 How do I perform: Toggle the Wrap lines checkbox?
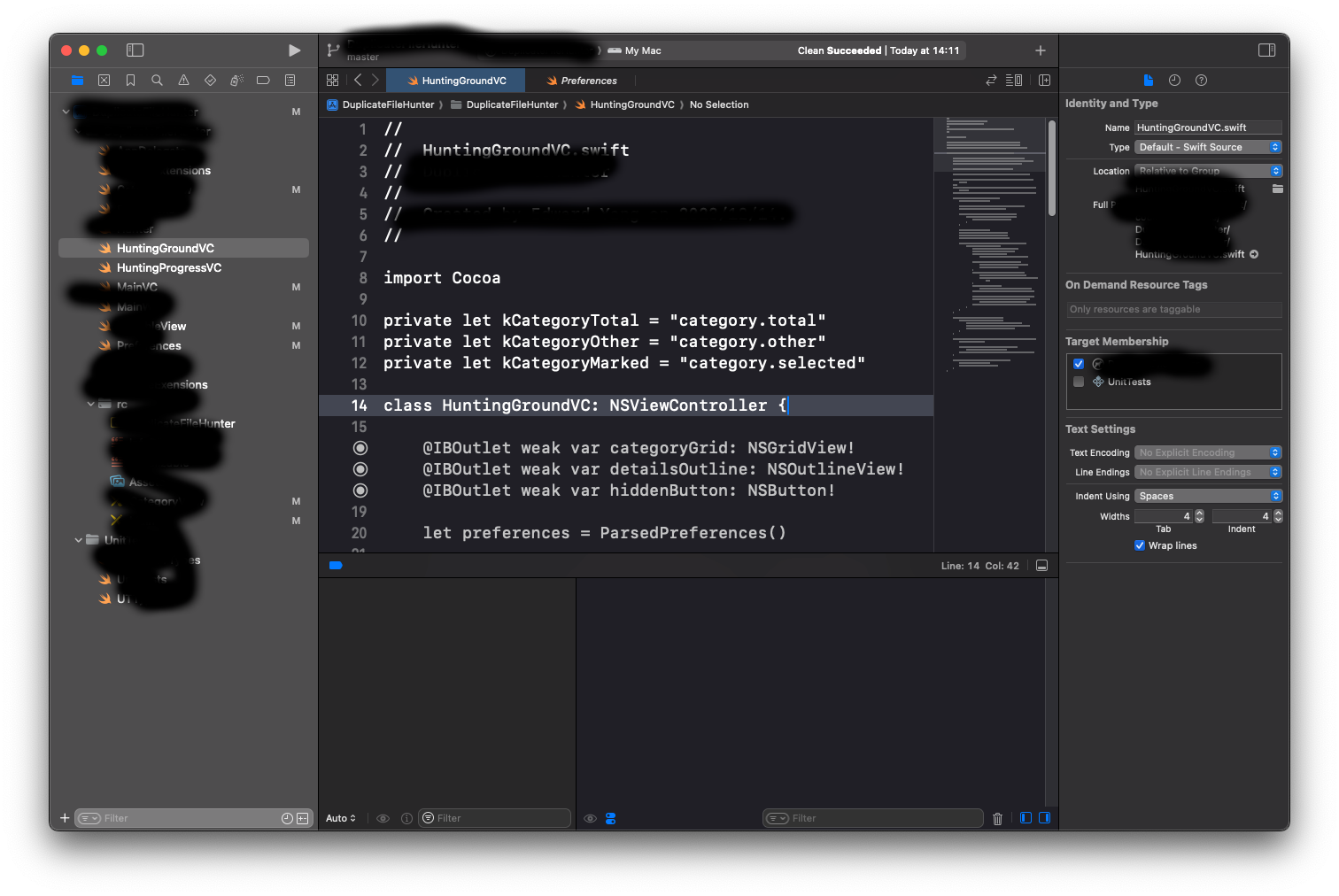[x=1140, y=545]
